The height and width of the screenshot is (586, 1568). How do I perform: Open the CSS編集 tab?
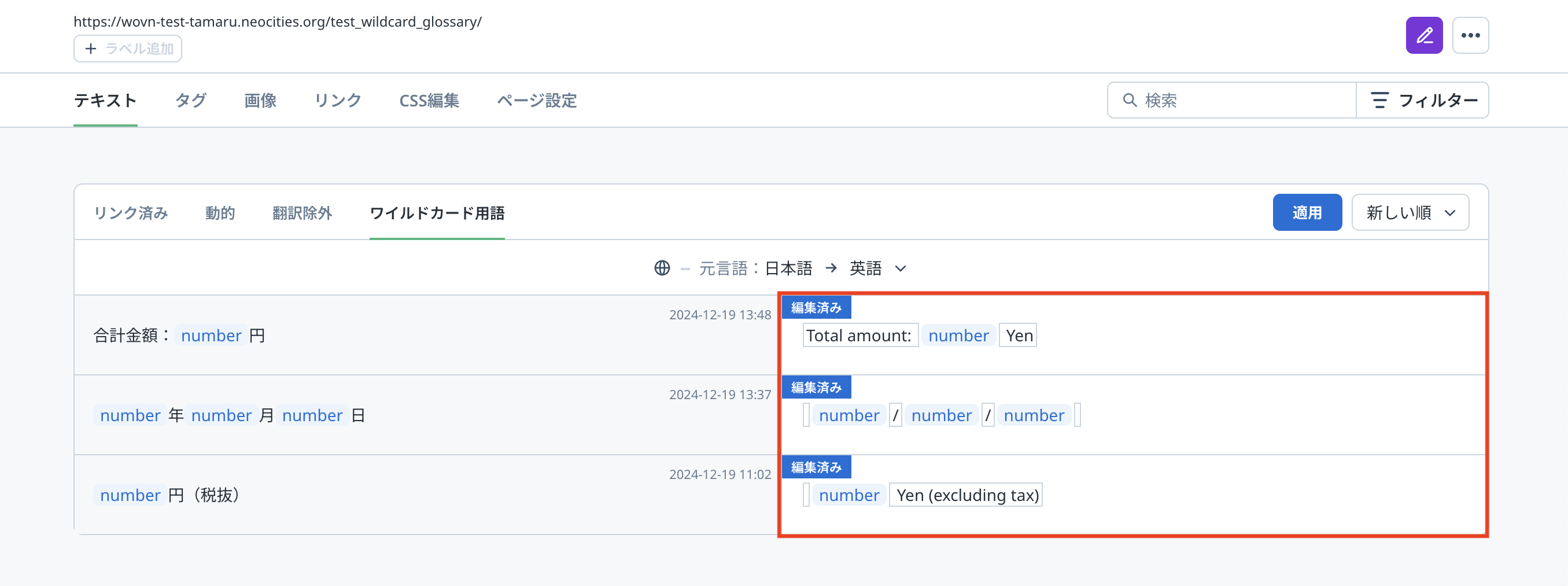[429, 101]
